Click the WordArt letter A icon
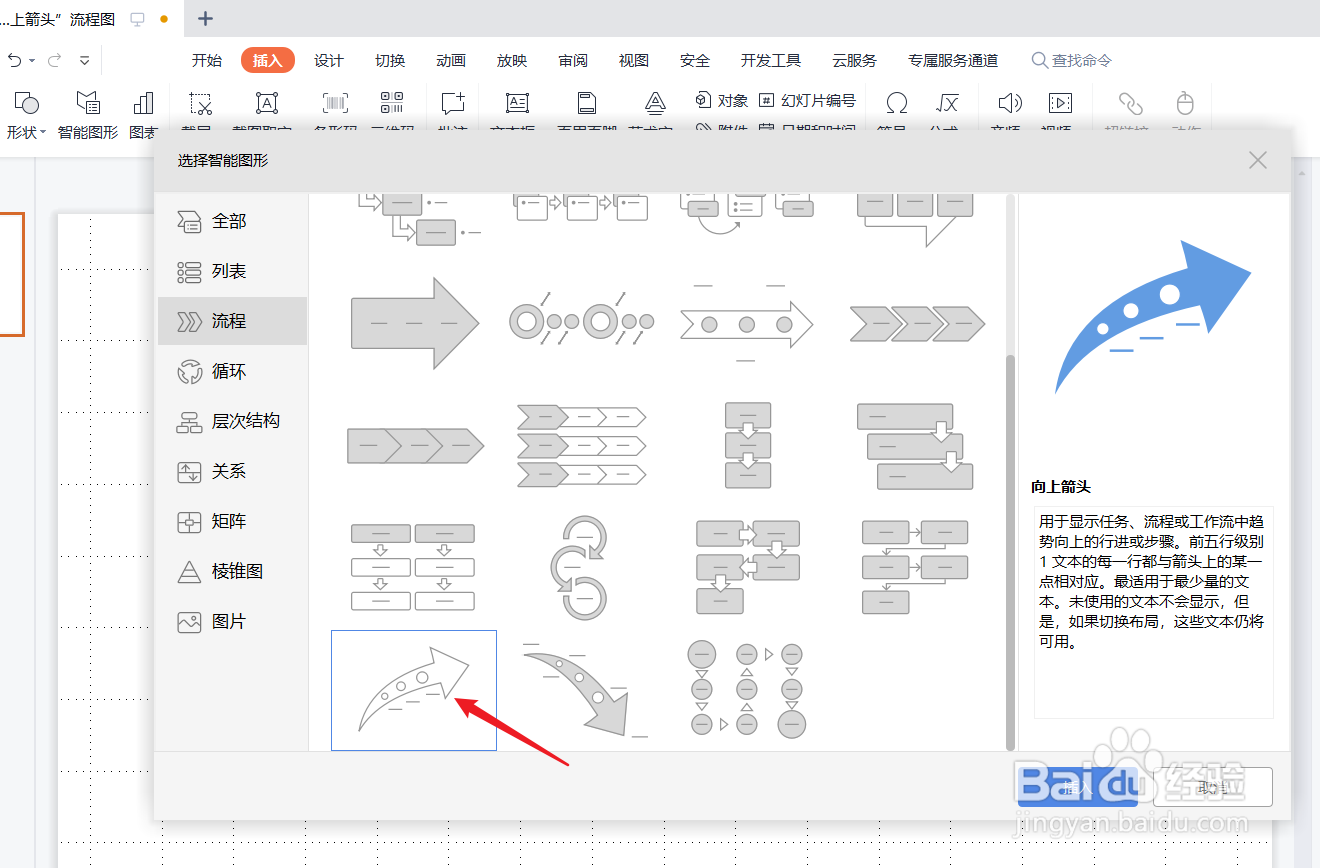 [x=655, y=102]
